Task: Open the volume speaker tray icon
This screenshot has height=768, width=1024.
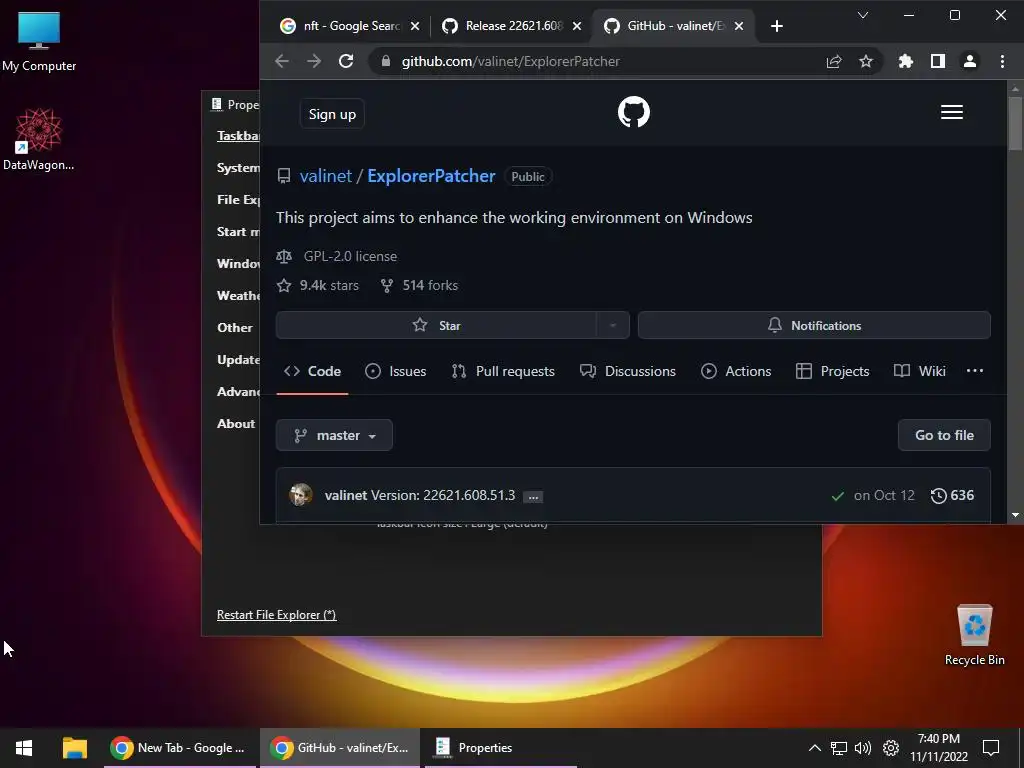Action: (x=863, y=748)
